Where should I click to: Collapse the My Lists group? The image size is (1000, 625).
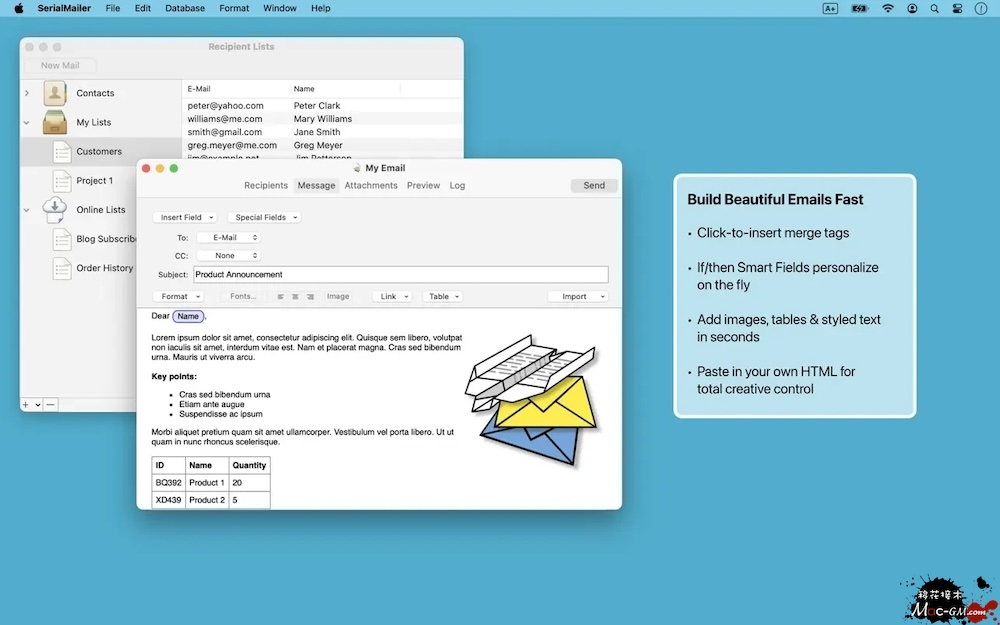[x=27, y=123]
